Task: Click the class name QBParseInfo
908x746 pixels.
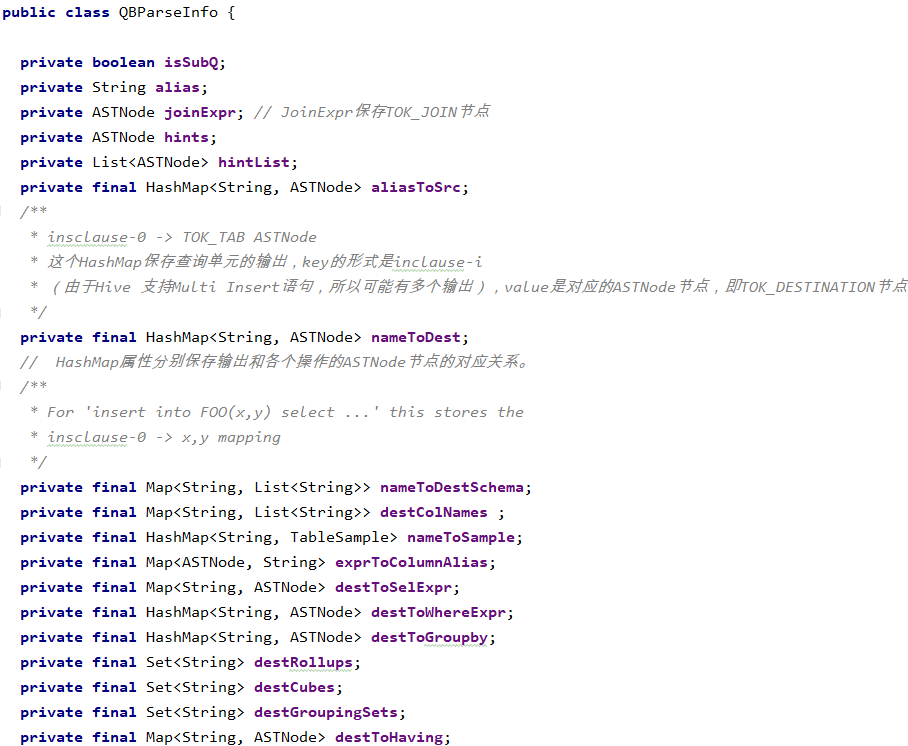Action: (x=169, y=13)
